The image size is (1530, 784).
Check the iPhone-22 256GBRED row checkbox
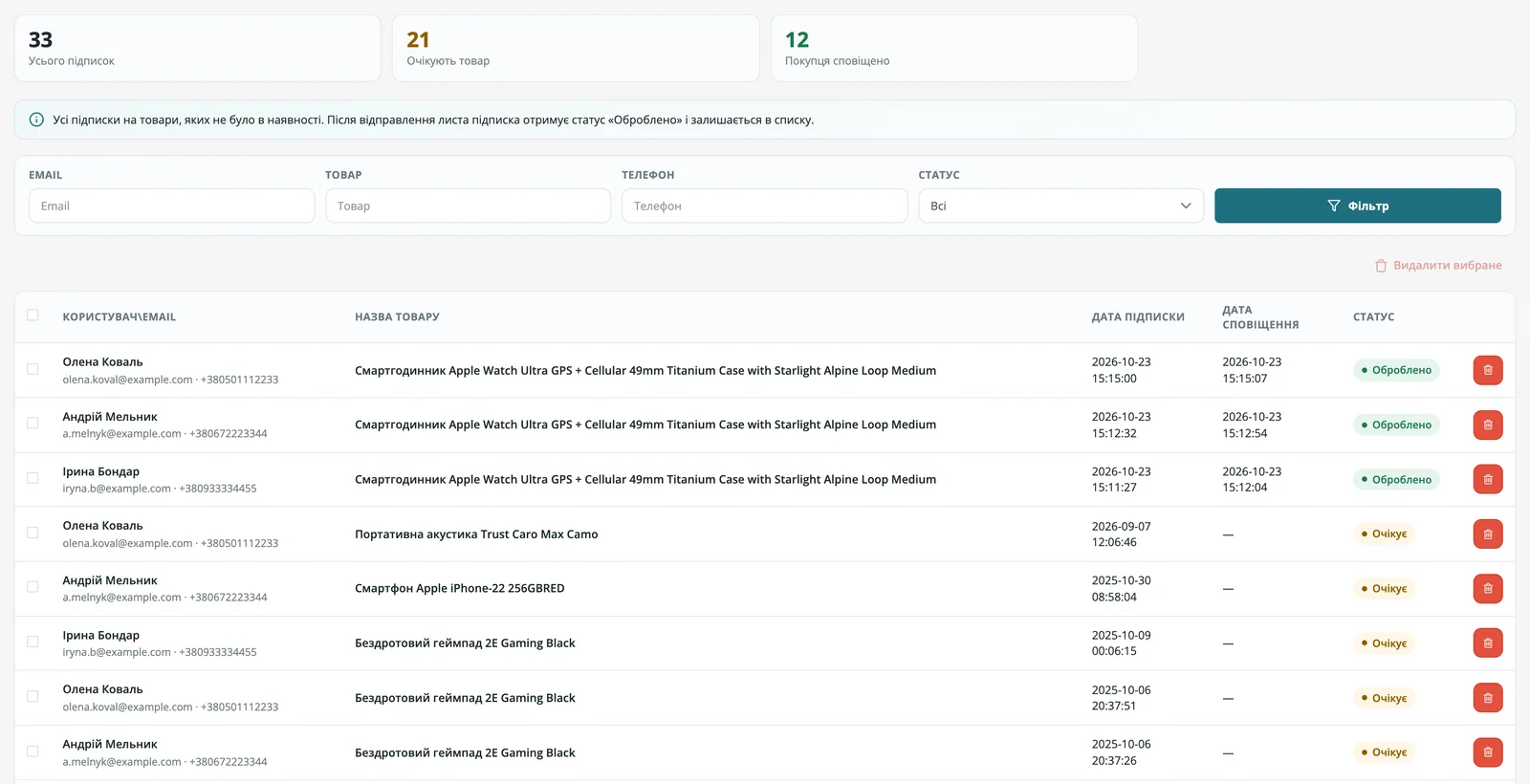(x=33, y=587)
